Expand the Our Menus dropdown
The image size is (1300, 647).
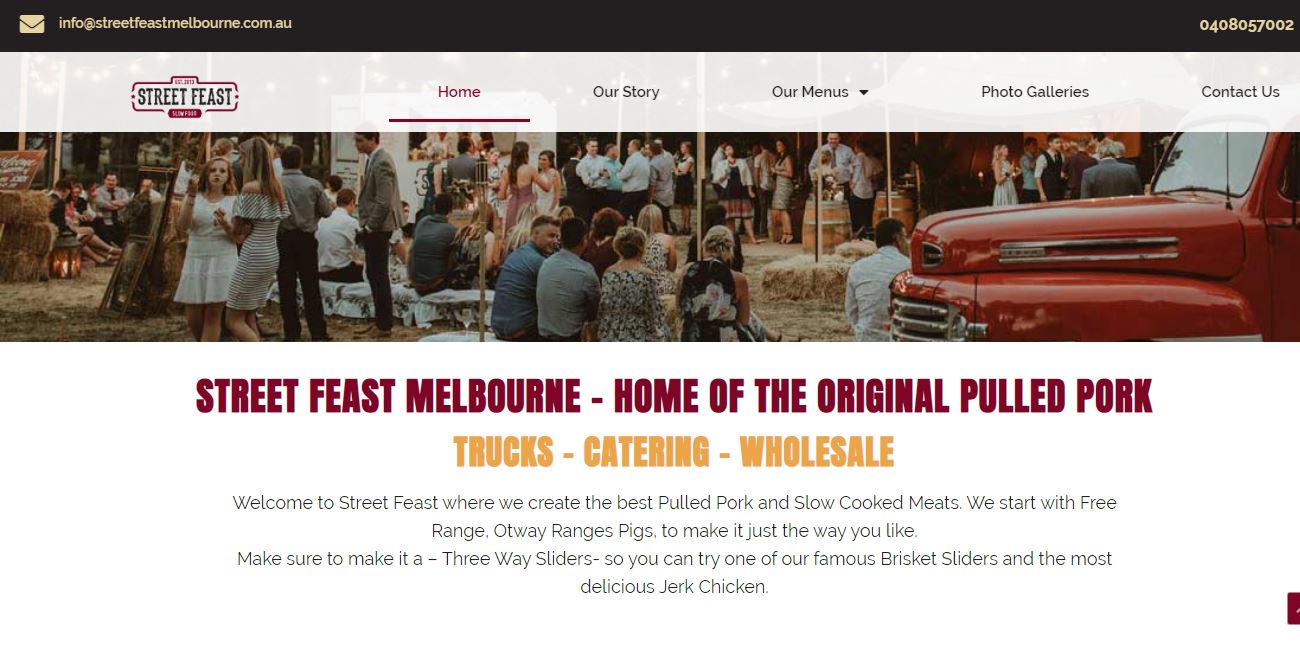(819, 92)
